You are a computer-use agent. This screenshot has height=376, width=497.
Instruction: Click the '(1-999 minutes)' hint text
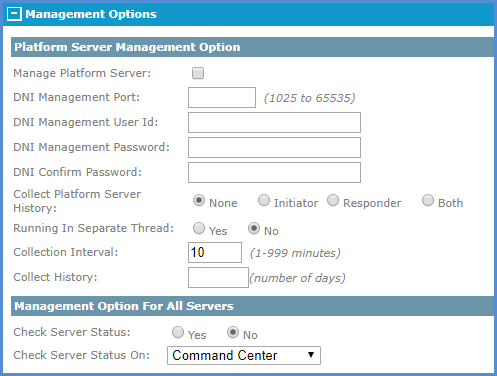295,253
